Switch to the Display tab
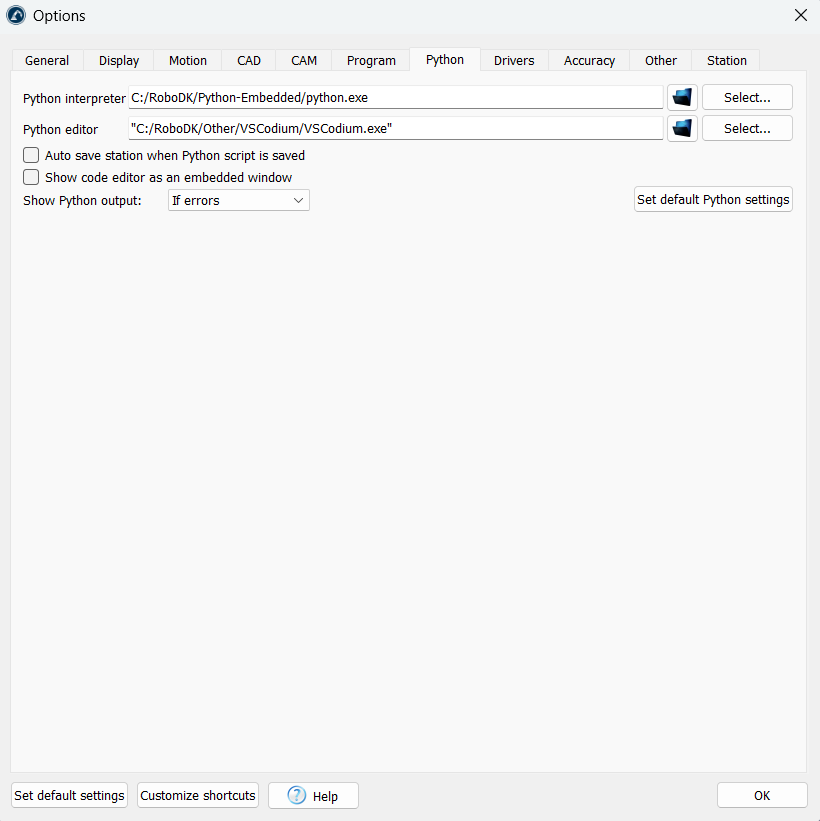This screenshot has width=820, height=821. point(119,60)
